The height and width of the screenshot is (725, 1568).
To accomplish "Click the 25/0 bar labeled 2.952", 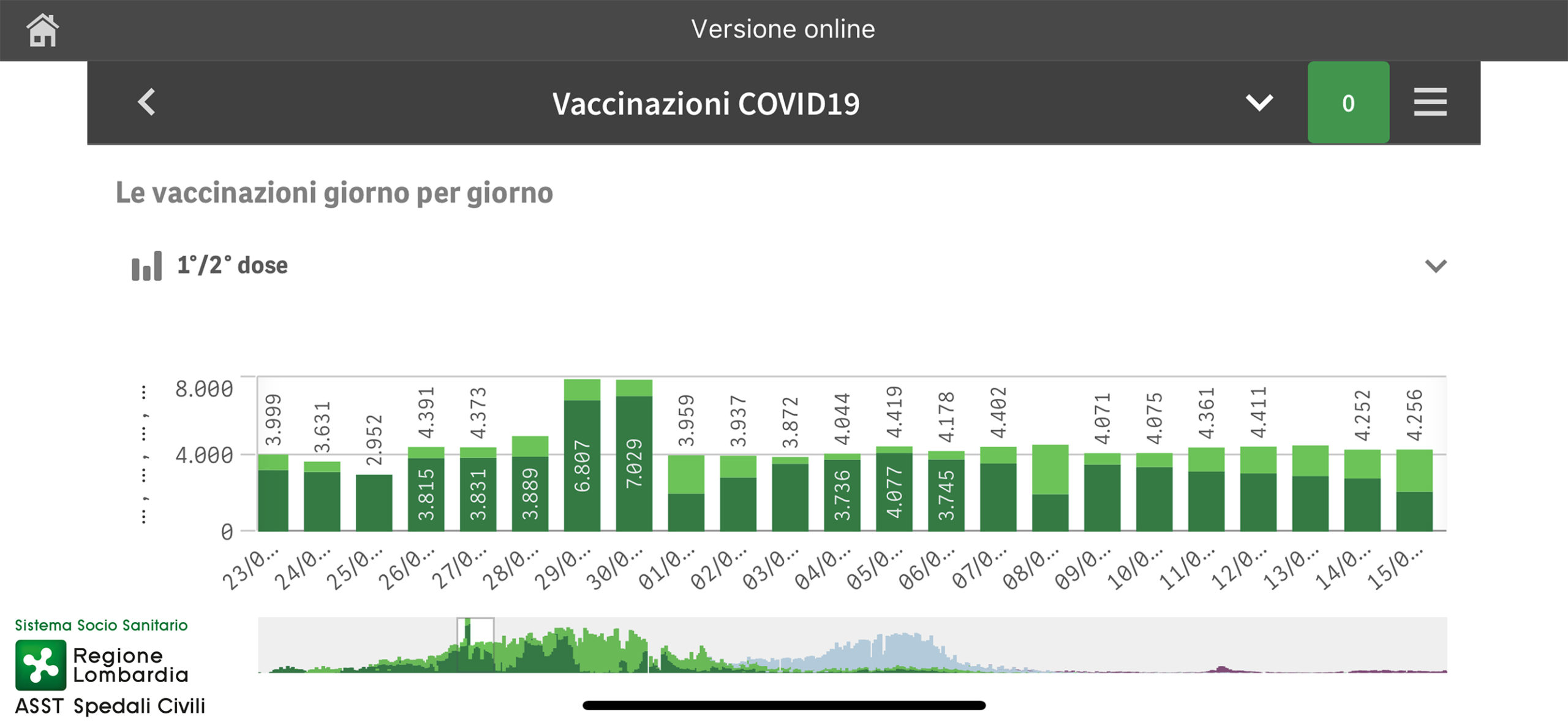I will tap(374, 503).
